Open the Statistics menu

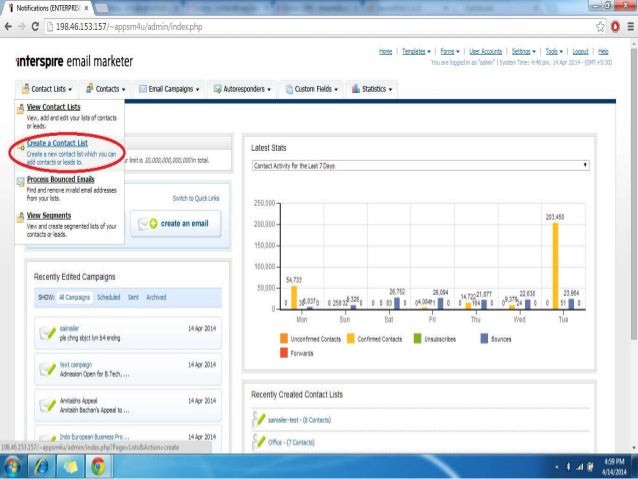pyautogui.click(x=372, y=89)
